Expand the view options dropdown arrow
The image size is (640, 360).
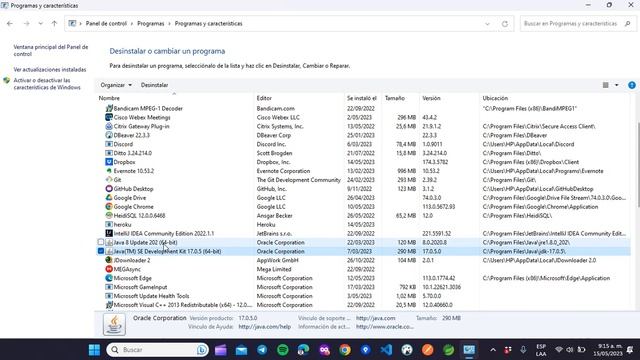point(616,85)
